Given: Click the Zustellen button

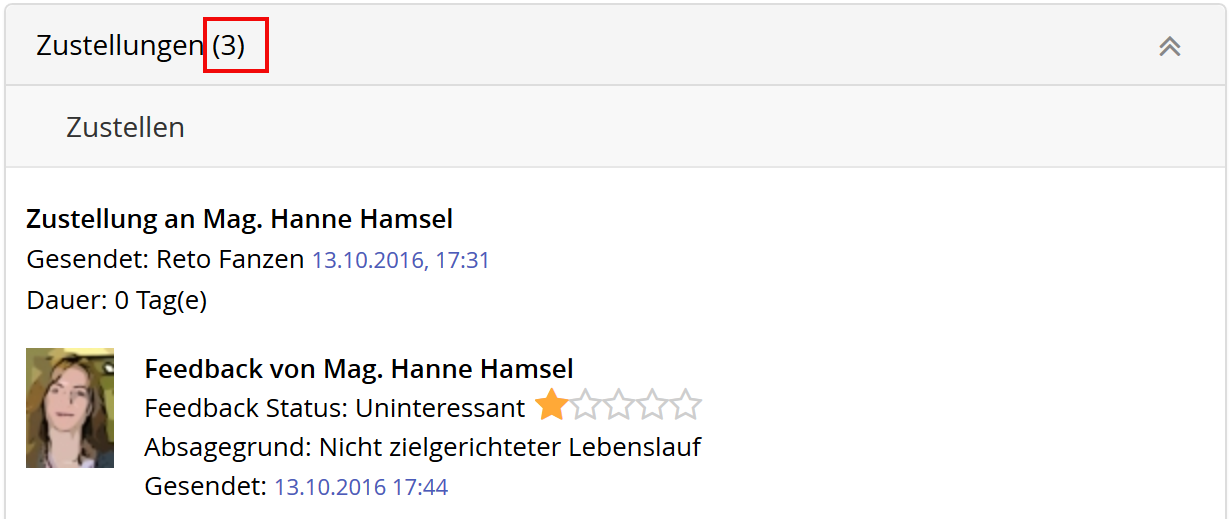Looking at the screenshot, I should pos(125,127).
